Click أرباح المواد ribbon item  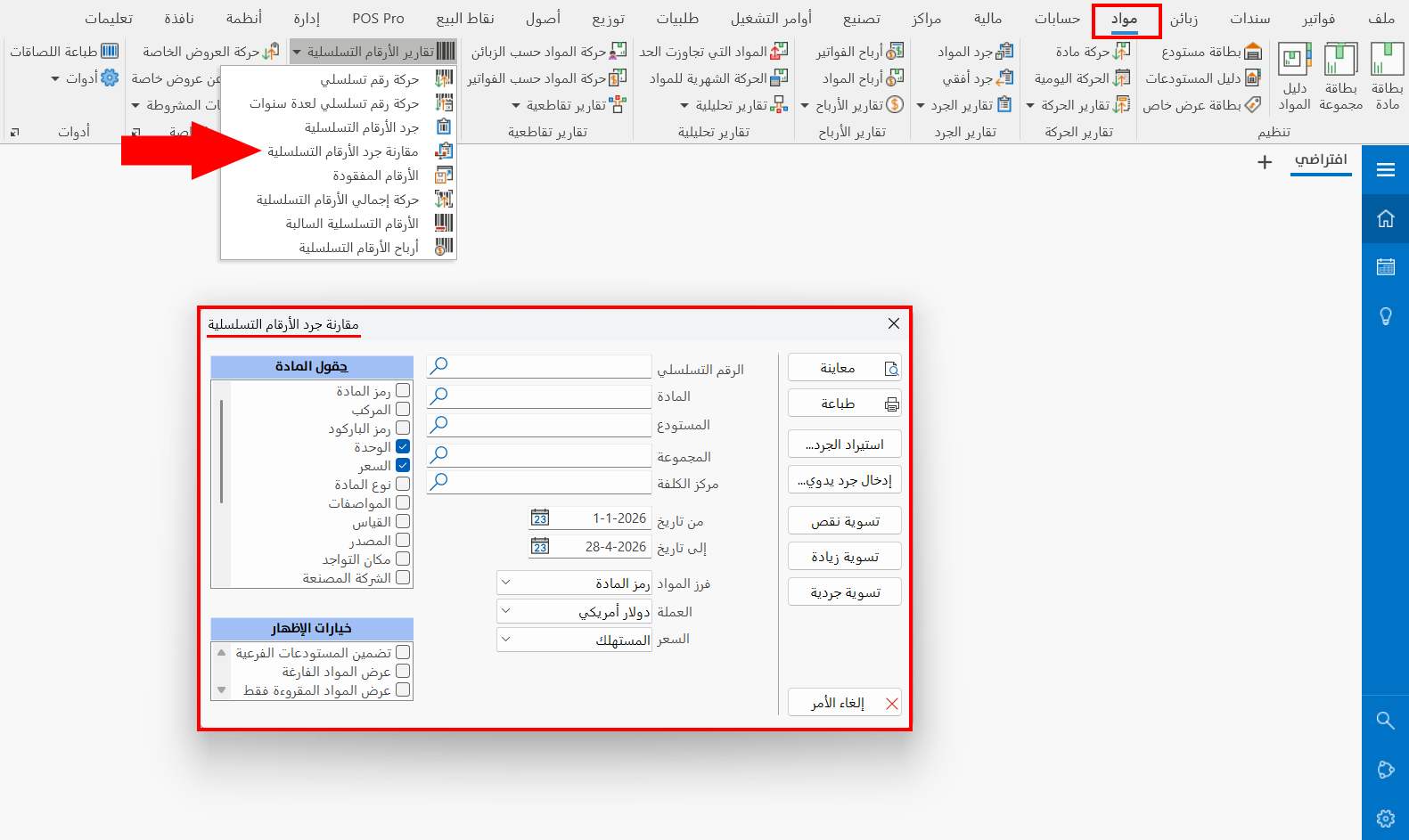tap(863, 78)
